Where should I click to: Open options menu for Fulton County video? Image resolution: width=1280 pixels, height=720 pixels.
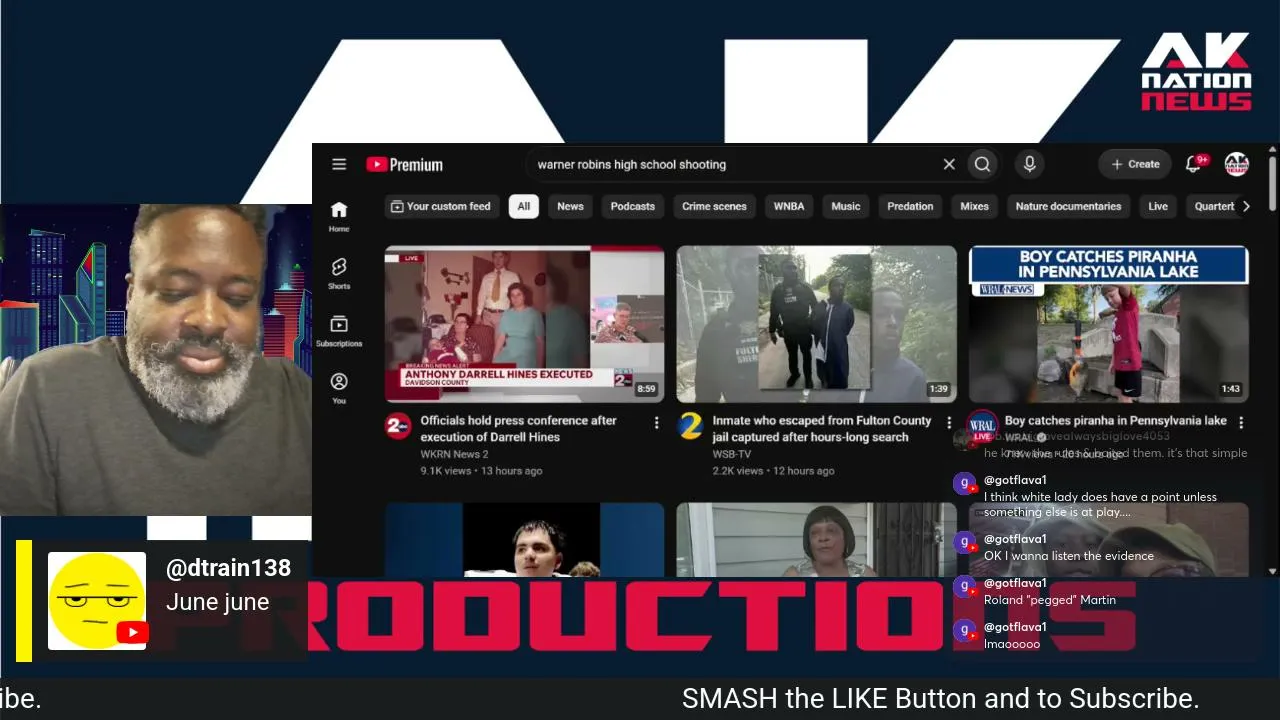click(948, 423)
